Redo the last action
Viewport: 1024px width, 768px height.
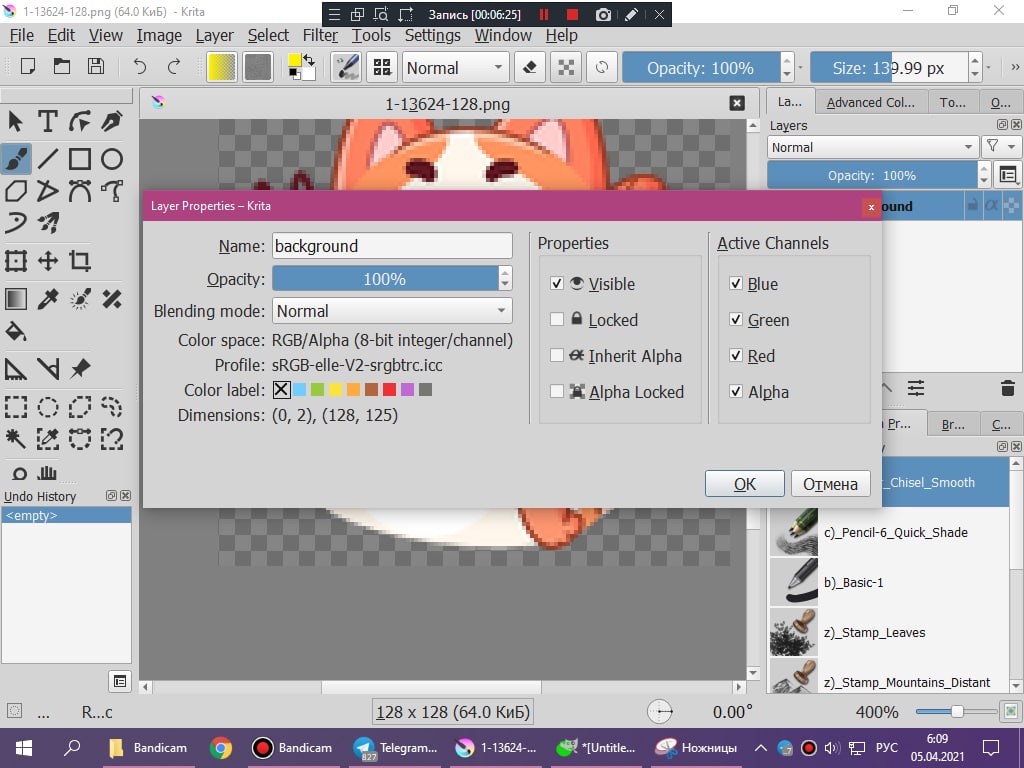(174, 67)
